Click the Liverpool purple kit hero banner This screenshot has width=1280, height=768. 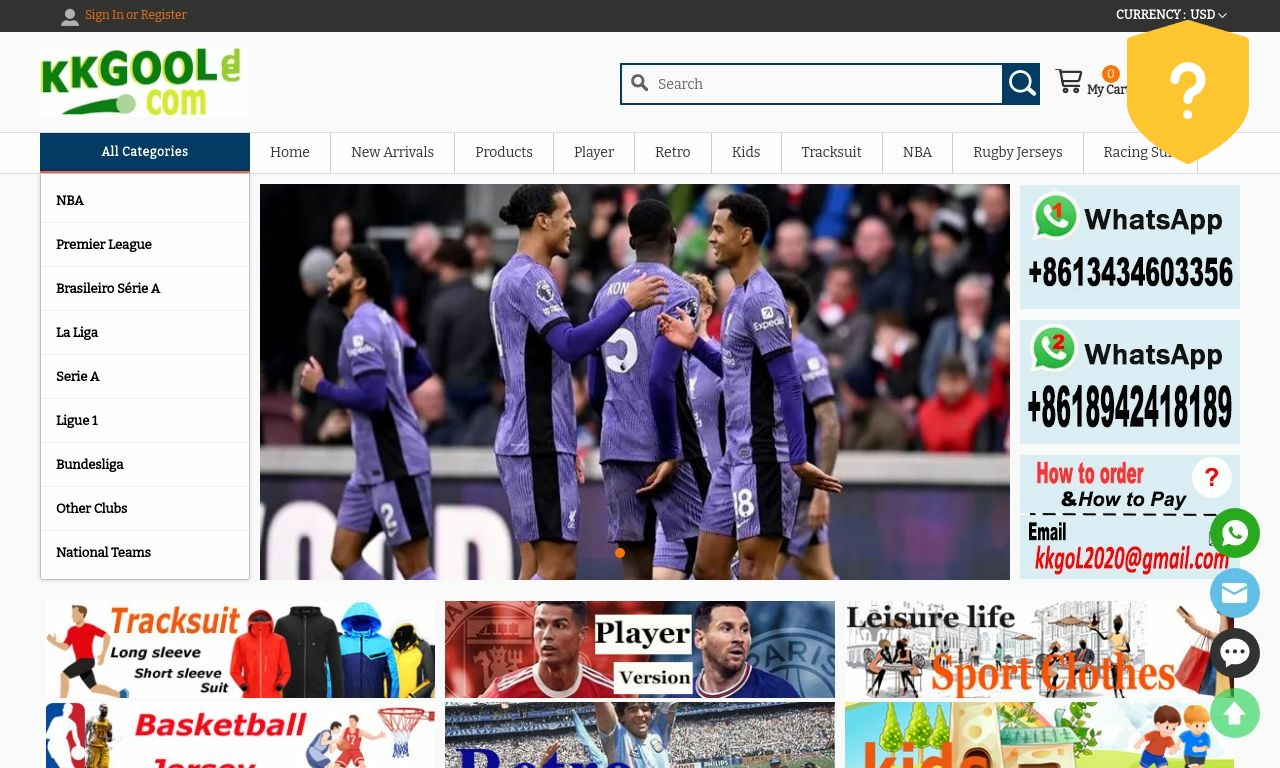[635, 382]
